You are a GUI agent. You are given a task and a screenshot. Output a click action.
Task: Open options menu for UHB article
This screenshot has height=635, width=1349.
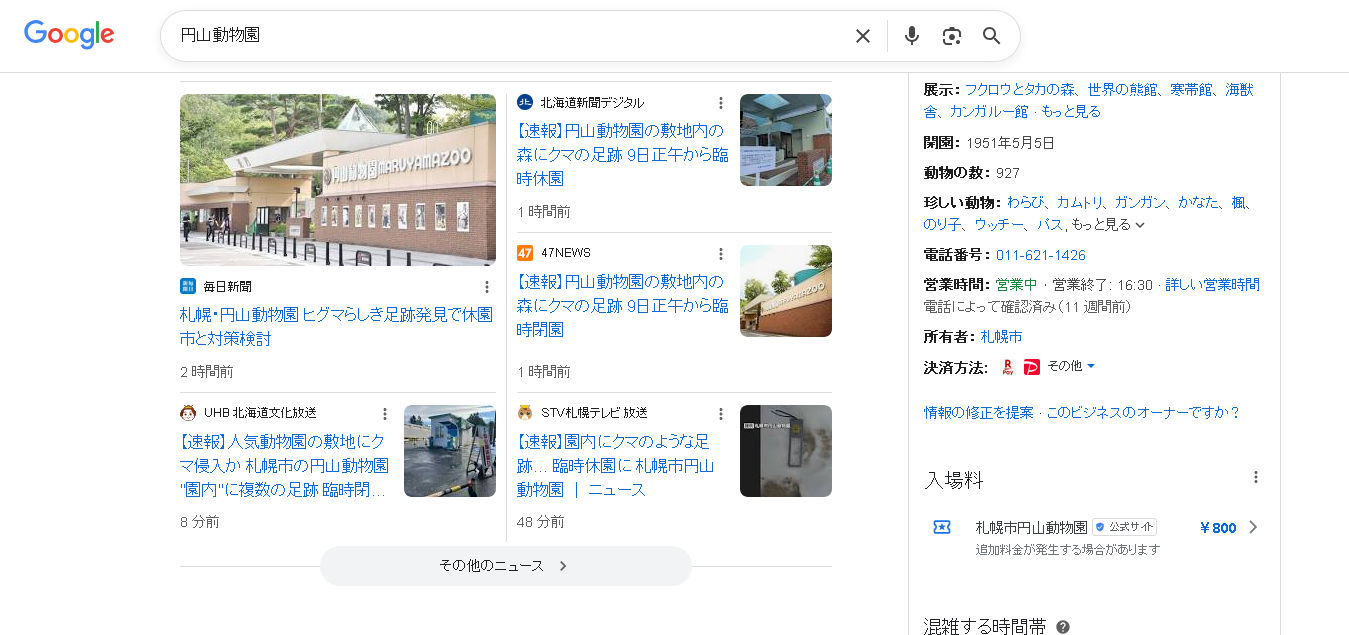(x=384, y=413)
